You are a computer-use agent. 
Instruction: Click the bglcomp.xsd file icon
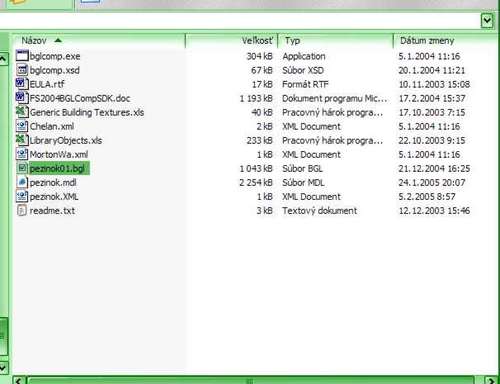click(22, 70)
